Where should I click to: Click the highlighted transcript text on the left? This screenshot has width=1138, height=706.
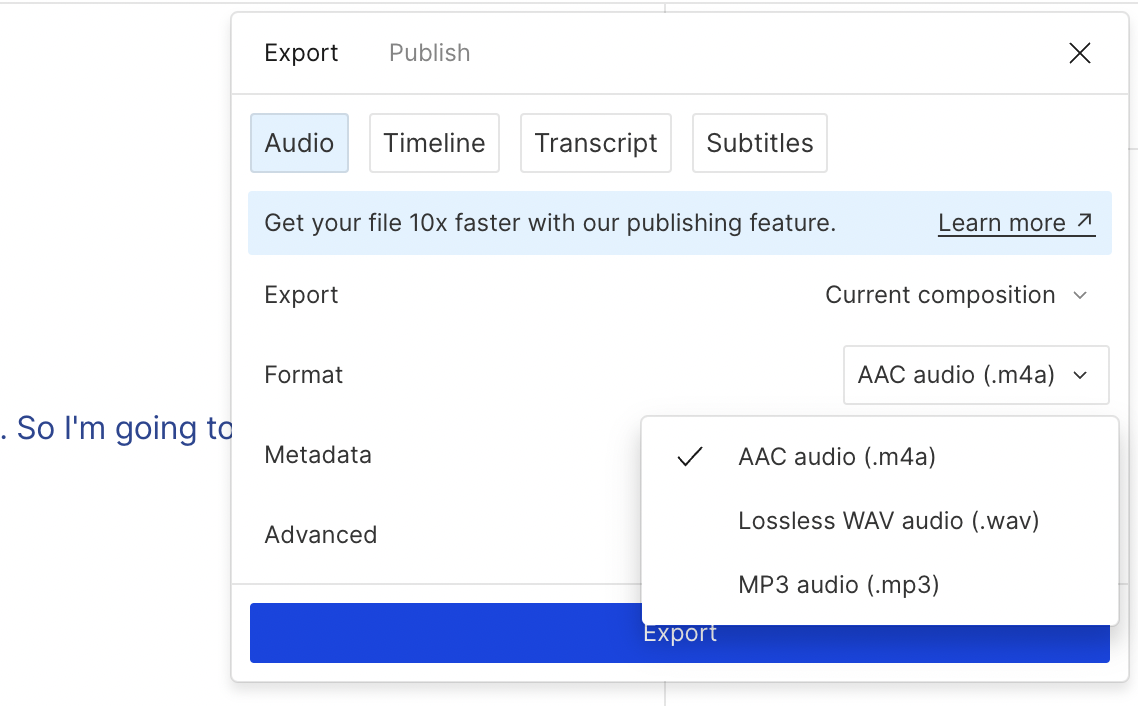115,428
